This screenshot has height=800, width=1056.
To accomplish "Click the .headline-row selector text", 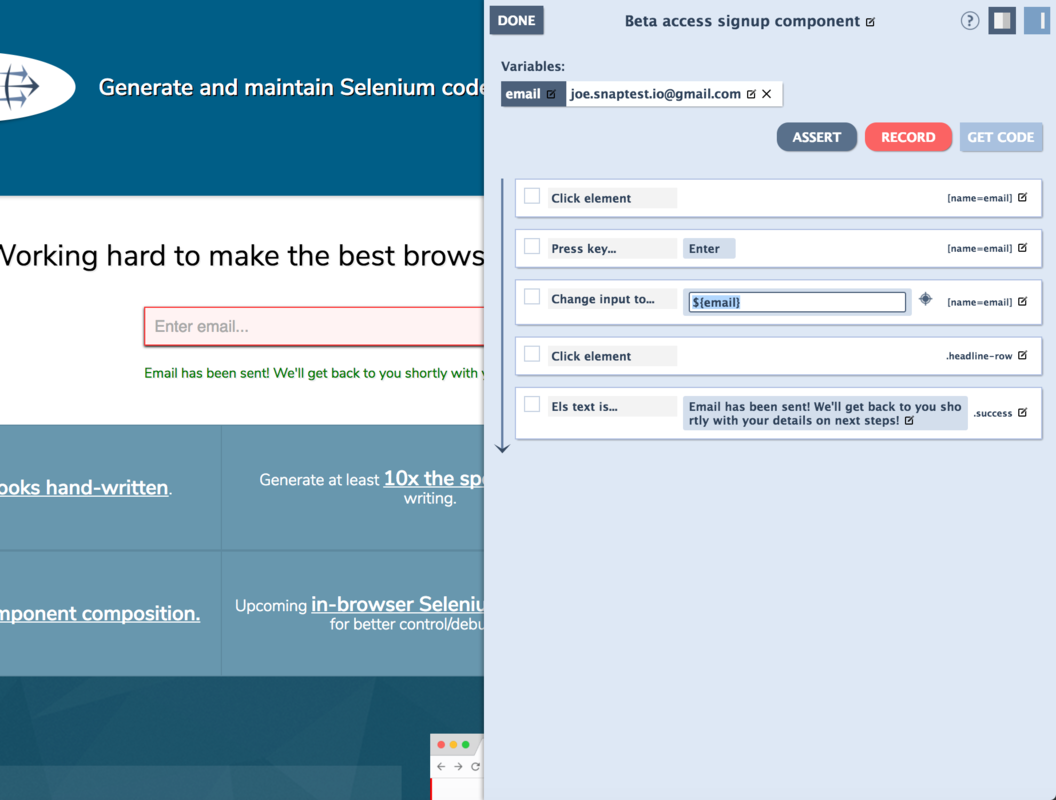I will (979, 356).
